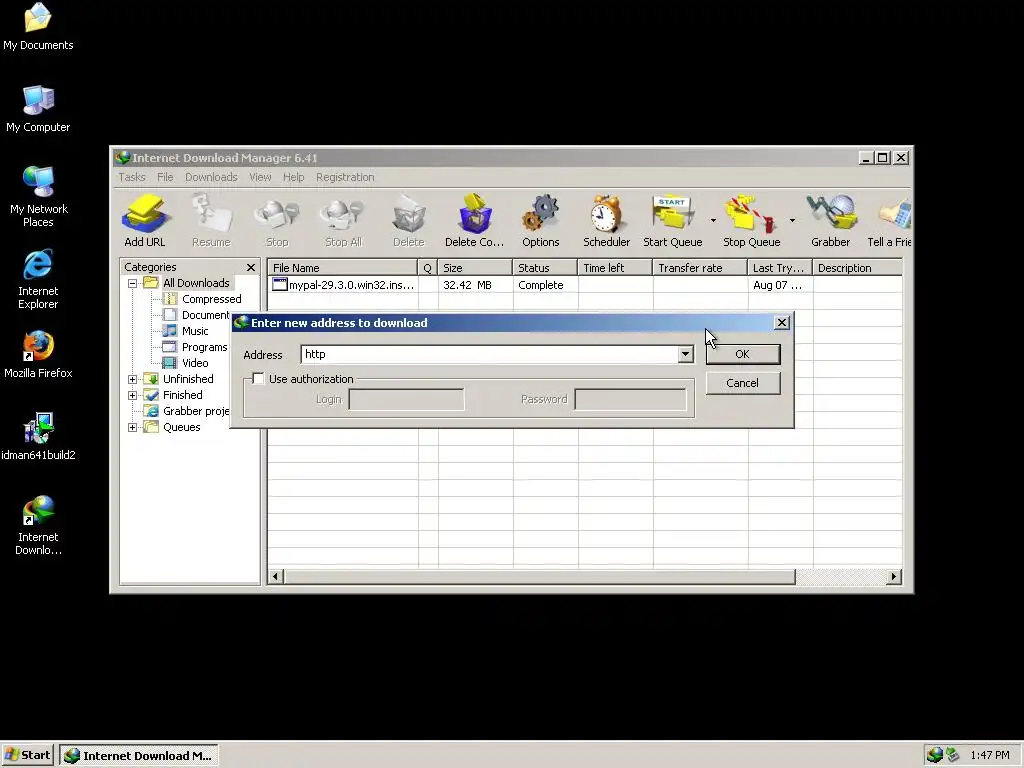Click Internet Download Manager taskbar button
This screenshot has height=768, width=1024.
point(139,755)
